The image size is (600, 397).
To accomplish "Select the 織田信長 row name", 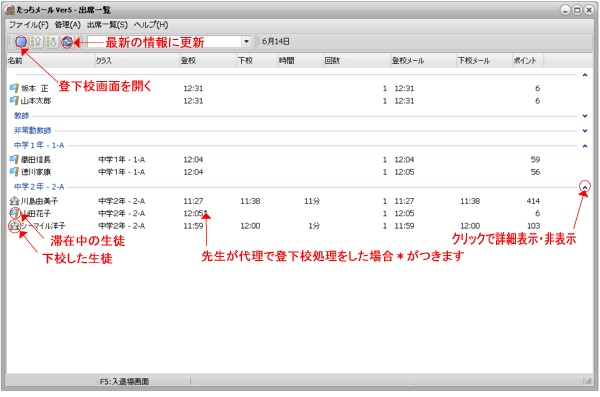I will click(36, 160).
